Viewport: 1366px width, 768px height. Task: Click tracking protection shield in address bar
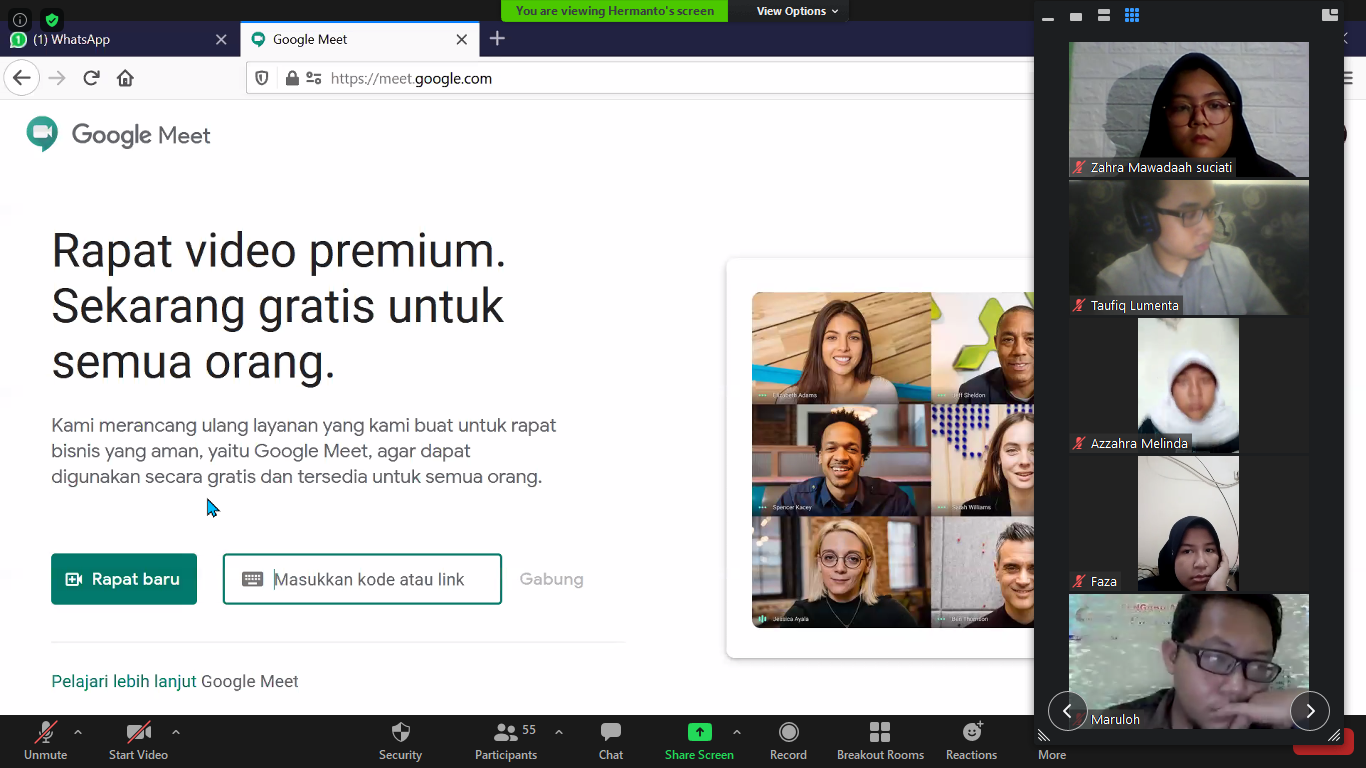pos(262,78)
